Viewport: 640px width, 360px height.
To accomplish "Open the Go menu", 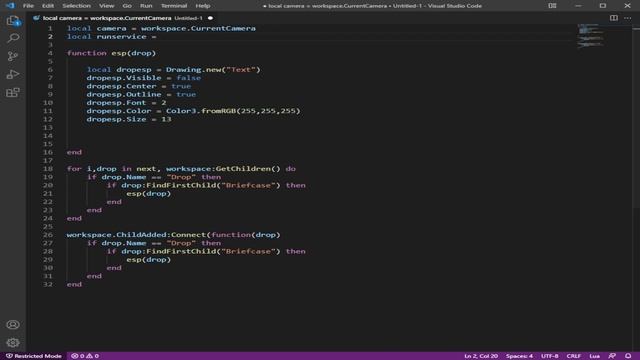I will point(127,6).
